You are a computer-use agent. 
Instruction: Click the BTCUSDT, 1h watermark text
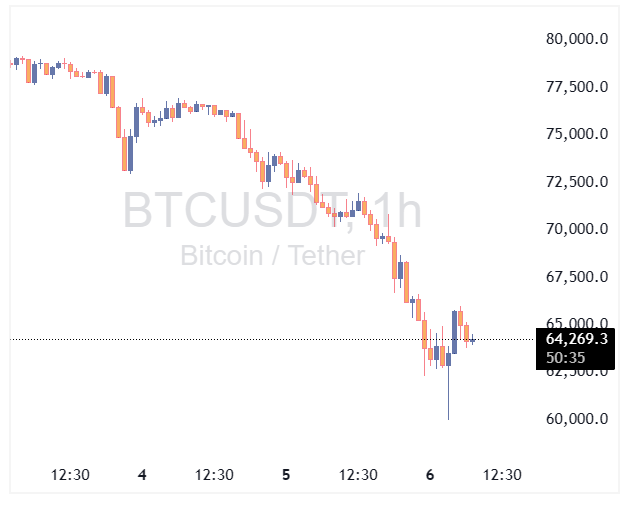click(272, 212)
